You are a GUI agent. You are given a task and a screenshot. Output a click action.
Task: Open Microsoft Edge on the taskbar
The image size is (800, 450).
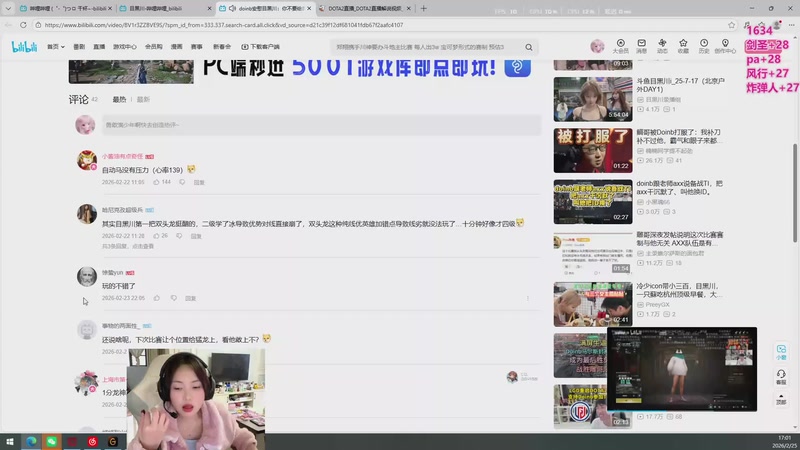coord(31,442)
